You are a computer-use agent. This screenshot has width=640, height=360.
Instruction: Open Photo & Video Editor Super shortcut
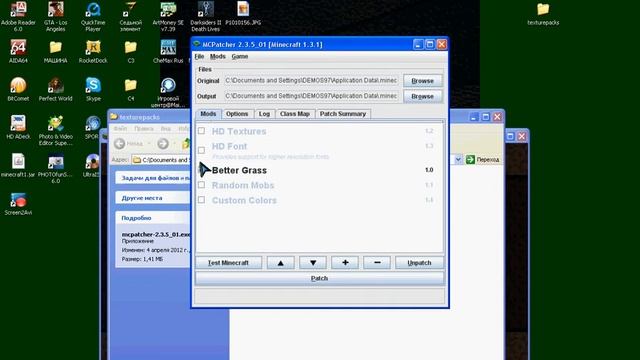(x=56, y=130)
